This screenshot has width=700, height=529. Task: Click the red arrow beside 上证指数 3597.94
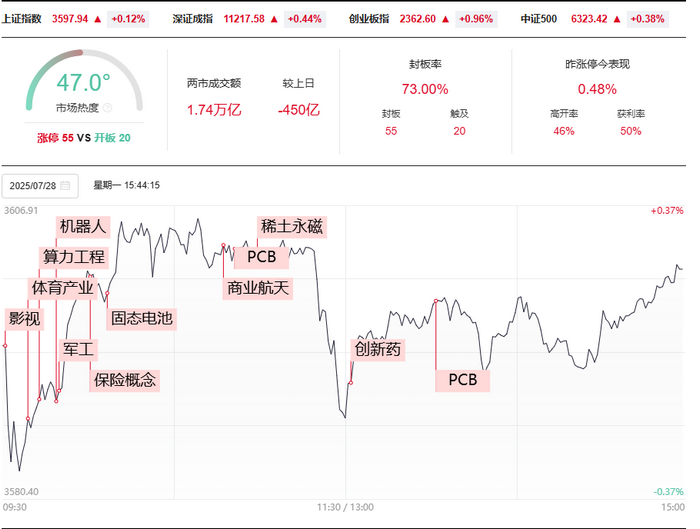98,19
